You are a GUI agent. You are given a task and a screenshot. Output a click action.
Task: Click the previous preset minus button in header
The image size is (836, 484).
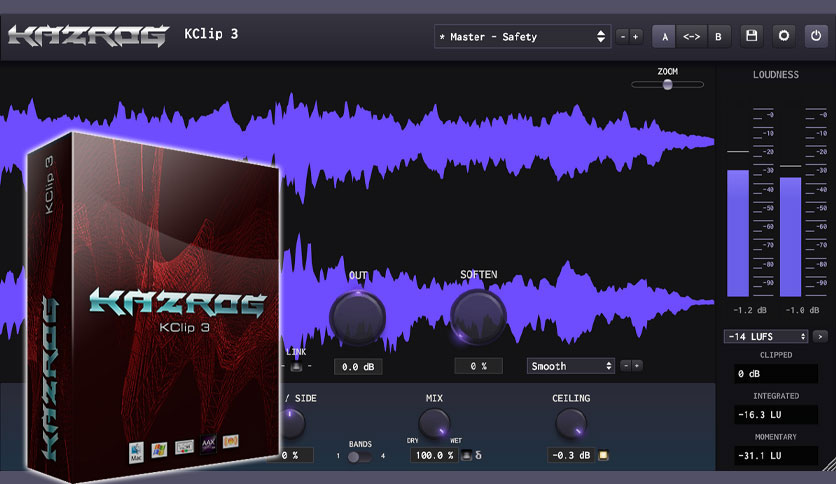coord(622,37)
